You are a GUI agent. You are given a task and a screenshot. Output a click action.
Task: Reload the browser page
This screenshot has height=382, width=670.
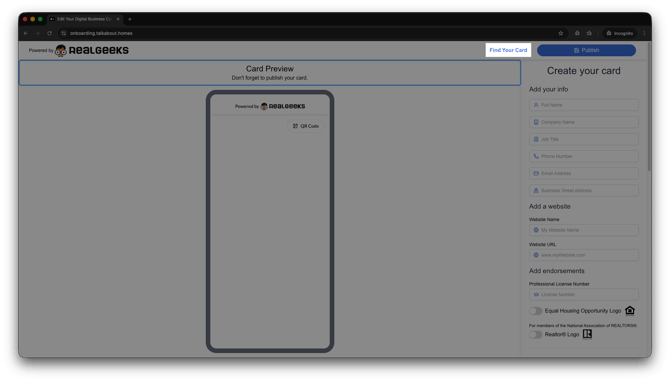click(x=49, y=33)
